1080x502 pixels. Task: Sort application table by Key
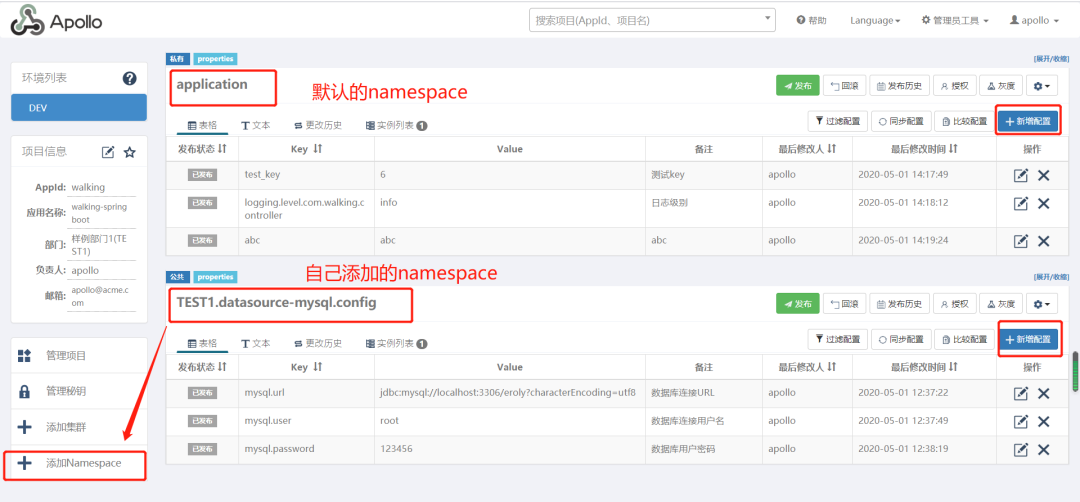click(318, 149)
